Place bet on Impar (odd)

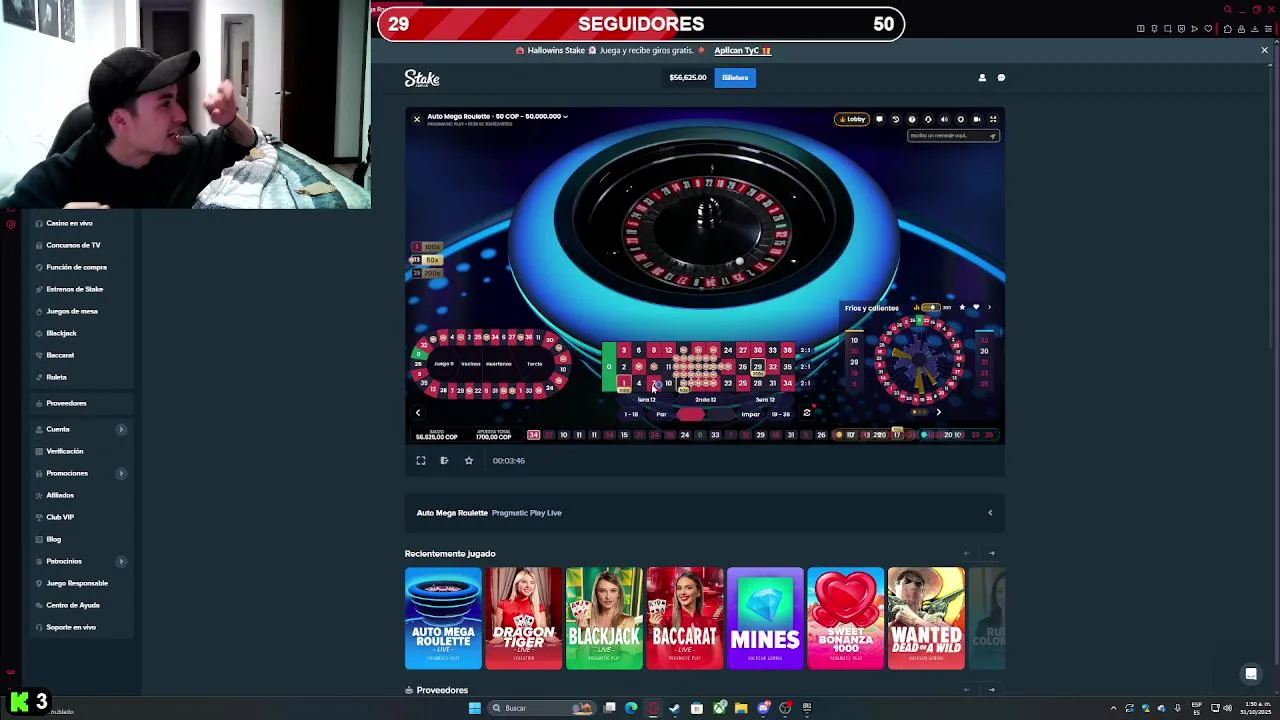tap(750, 414)
